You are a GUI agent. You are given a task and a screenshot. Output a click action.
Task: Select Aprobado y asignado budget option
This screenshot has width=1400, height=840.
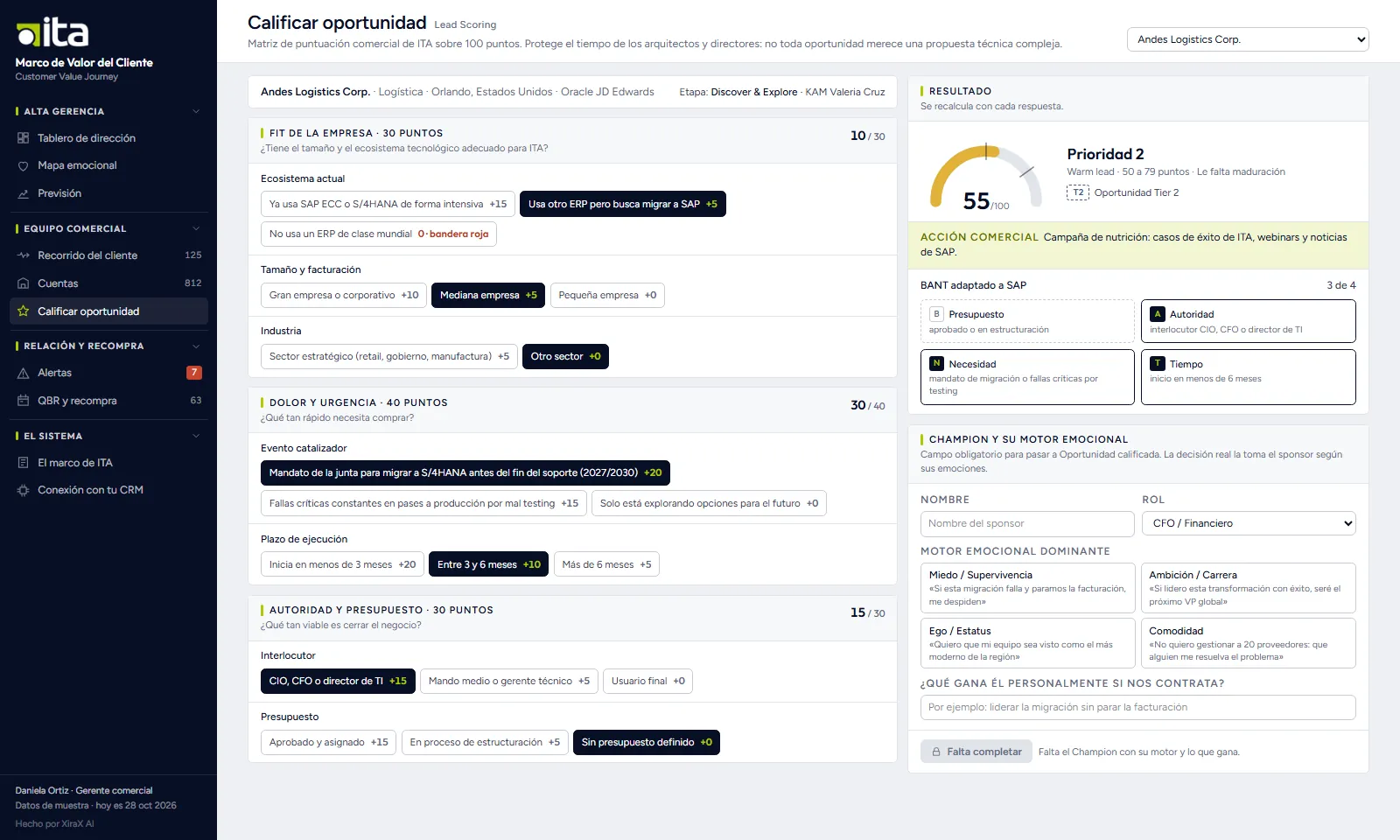[328, 742]
